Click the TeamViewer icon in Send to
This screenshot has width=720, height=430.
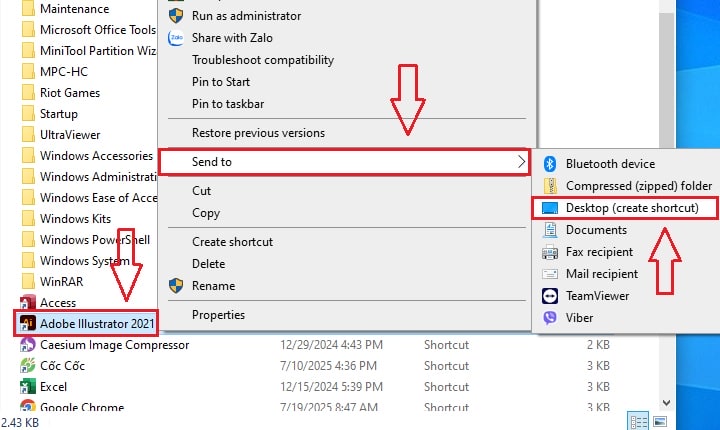[x=550, y=296]
